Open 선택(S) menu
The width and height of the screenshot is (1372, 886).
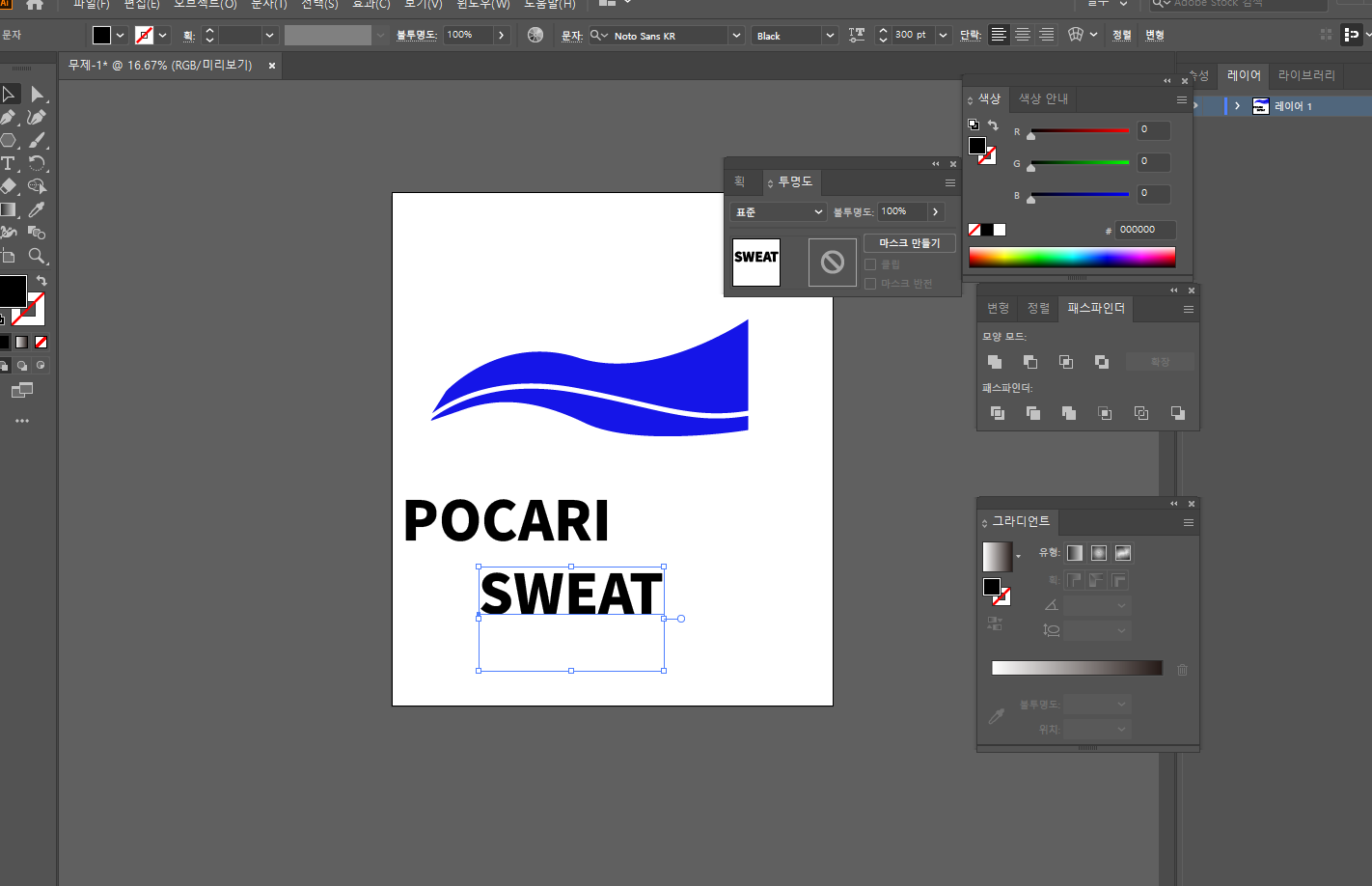[x=319, y=5]
